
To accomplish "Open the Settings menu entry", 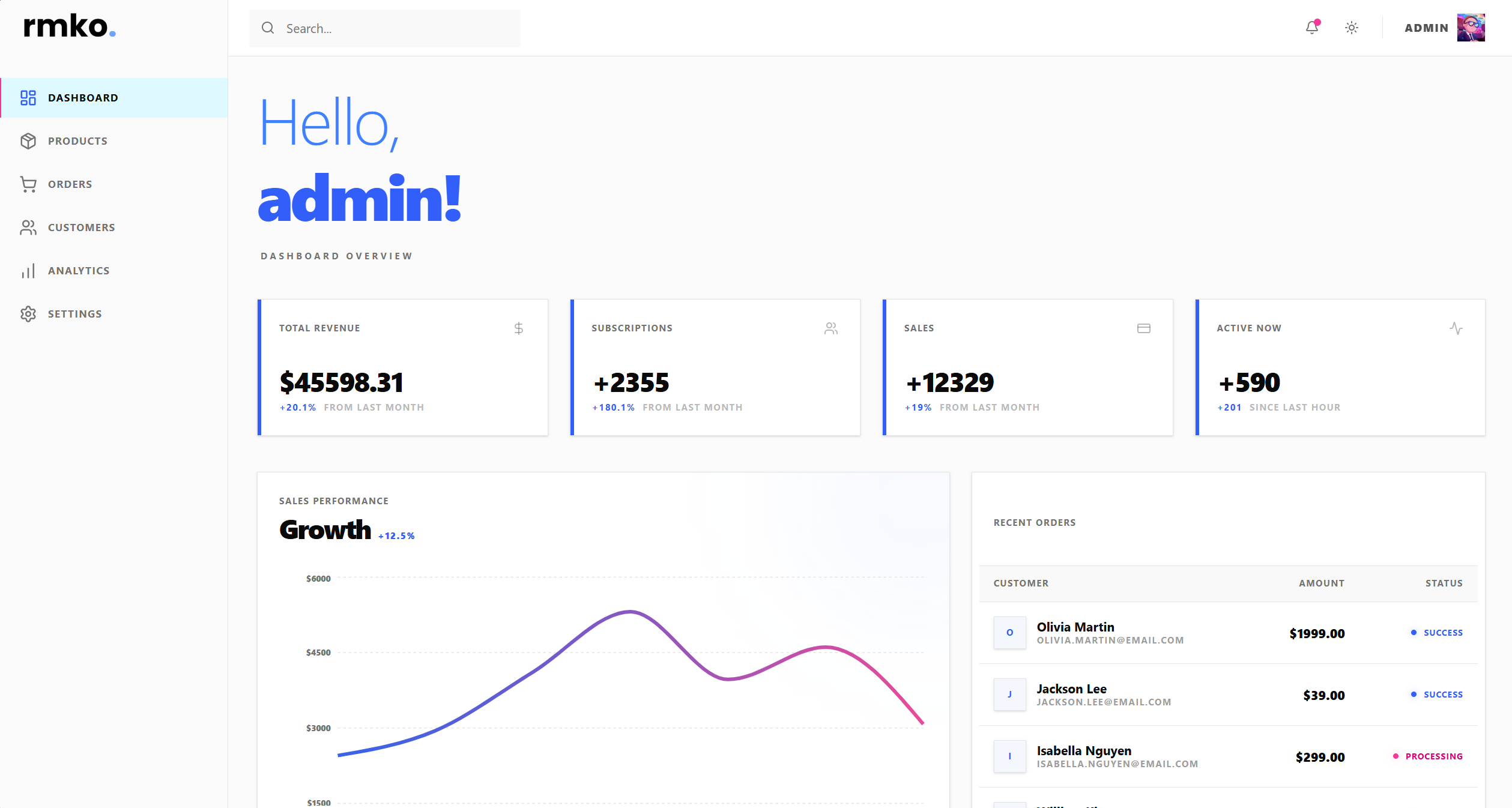I will click(x=74, y=313).
